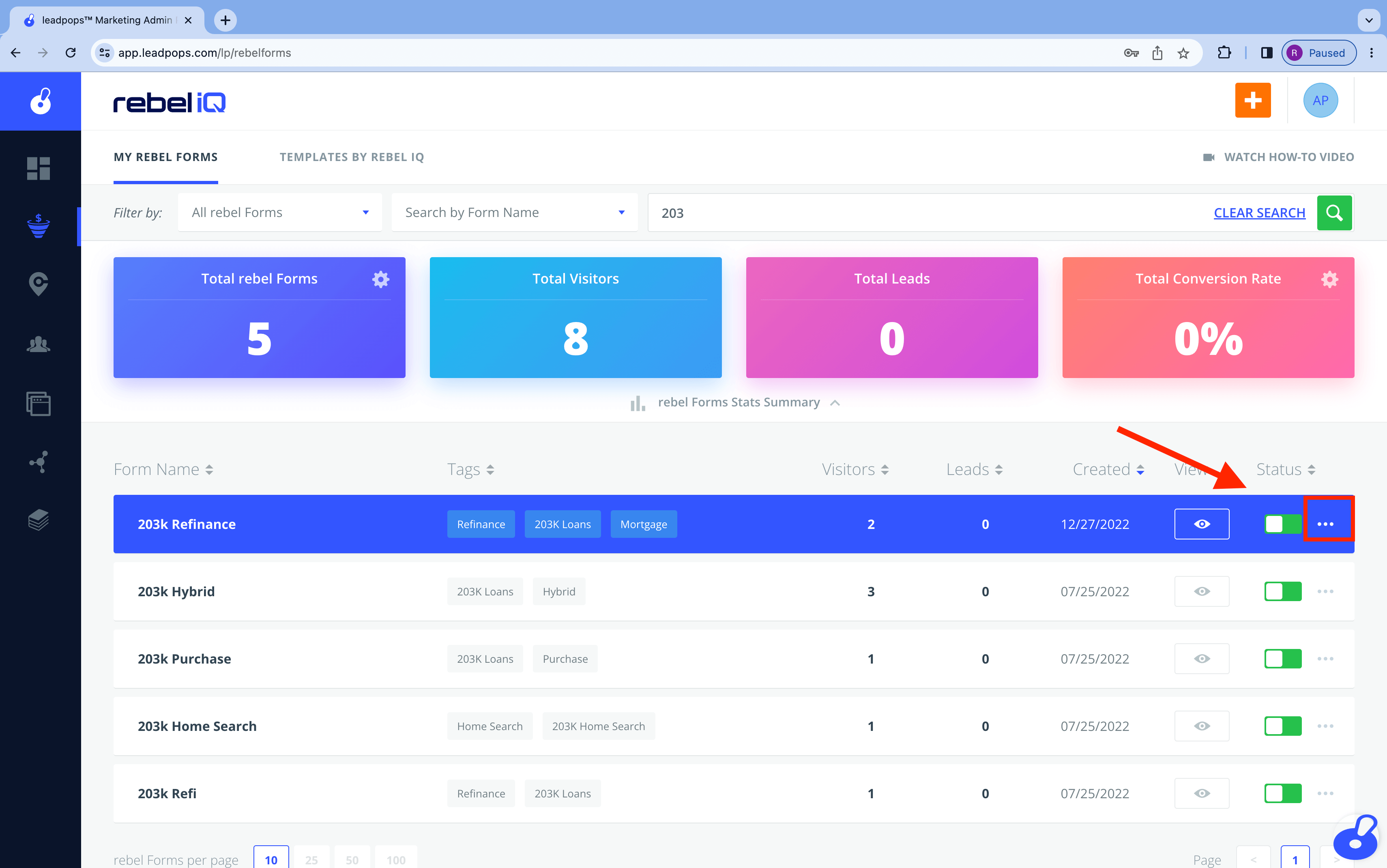This screenshot has height=868, width=1387.
Task: Sort table by Created column
Action: [1108, 470]
